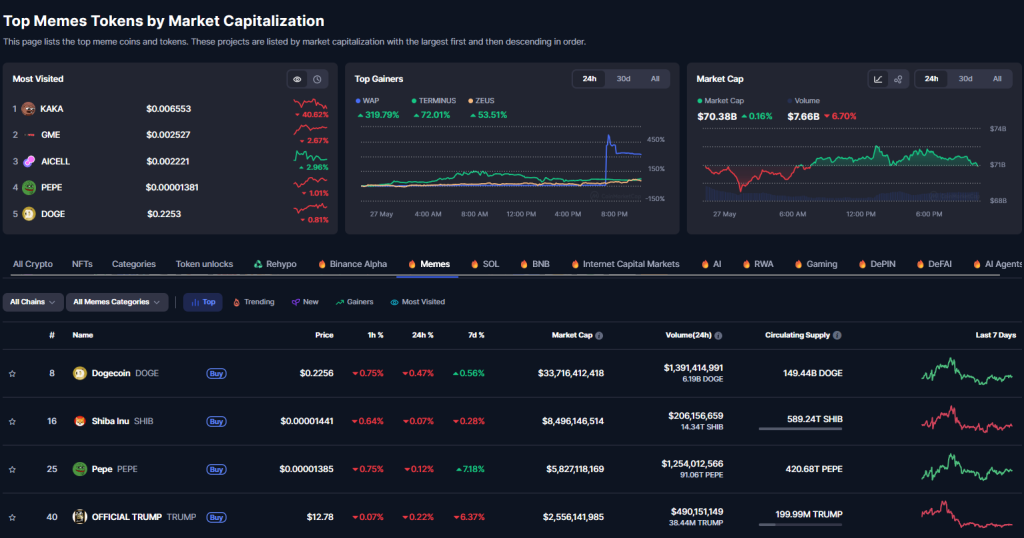Open the AI tab
The height and width of the screenshot is (538, 1024).
pyautogui.click(x=711, y=264)
